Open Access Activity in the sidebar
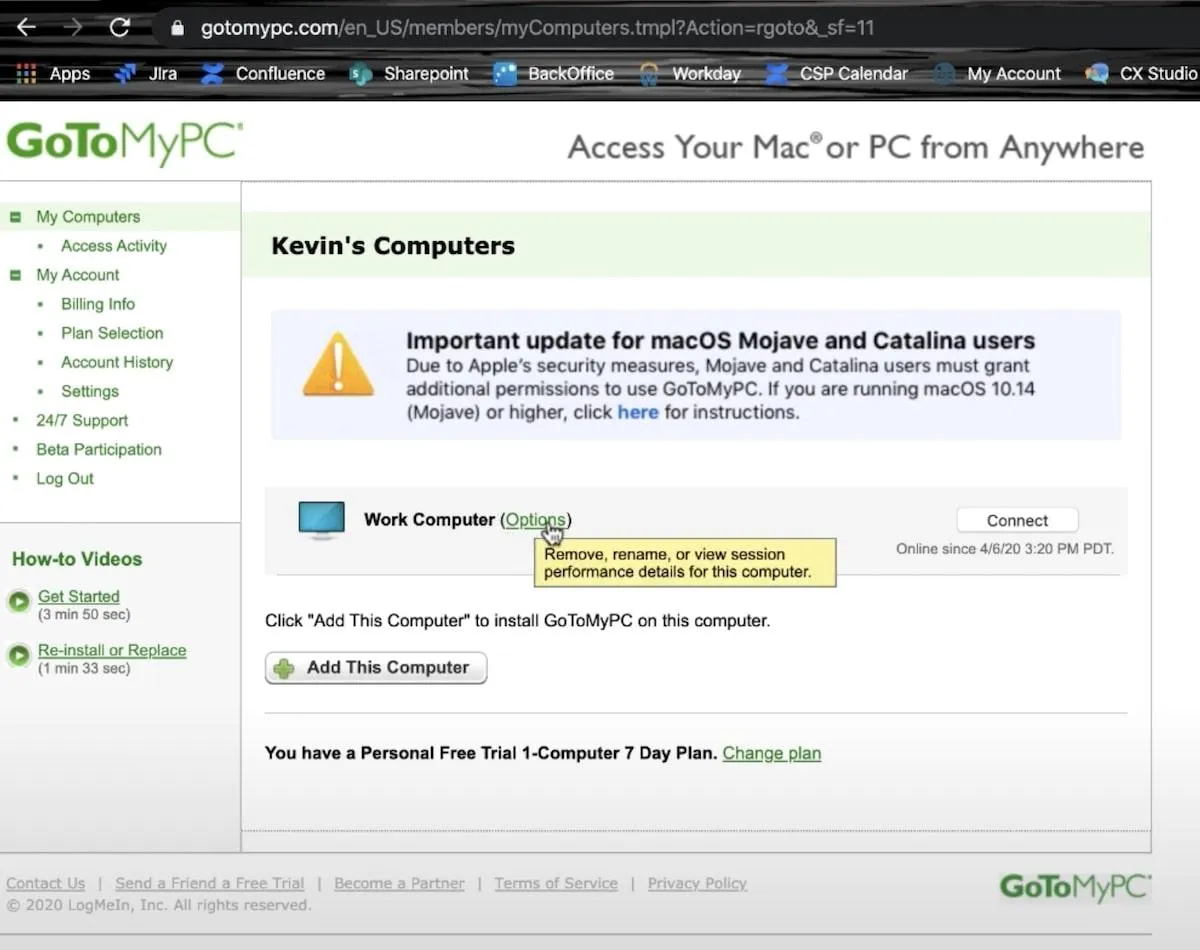Screen dimensions: 1200x950 [x=114, y=245]
